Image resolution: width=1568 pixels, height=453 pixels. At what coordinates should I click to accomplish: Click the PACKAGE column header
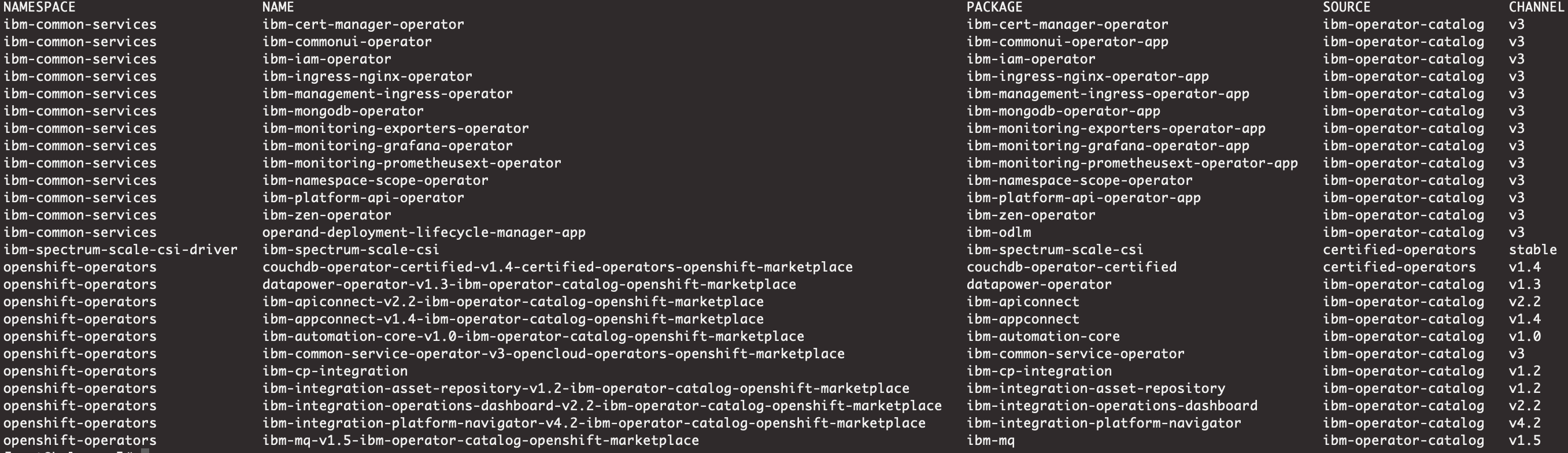[994, 8]
